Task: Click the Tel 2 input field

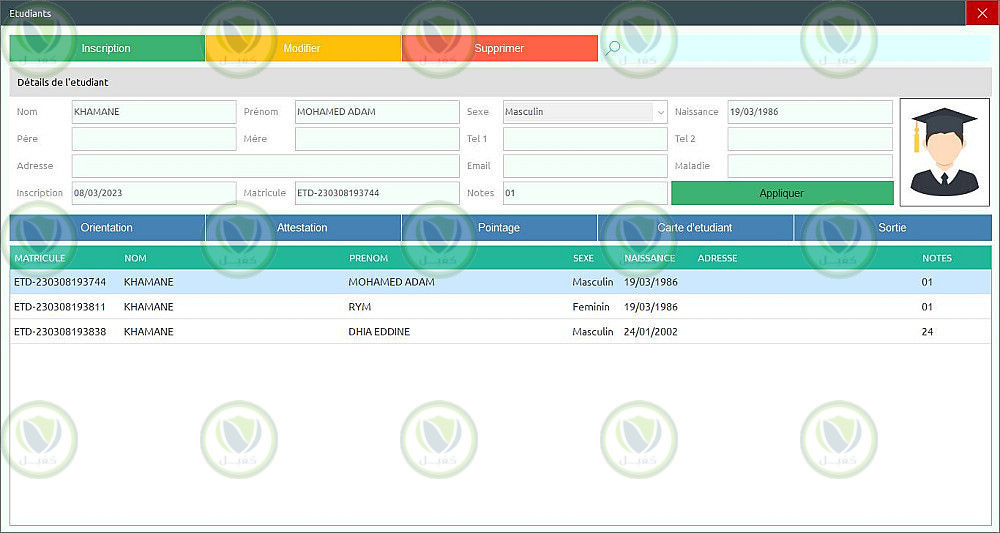Action: coord(810,139)
